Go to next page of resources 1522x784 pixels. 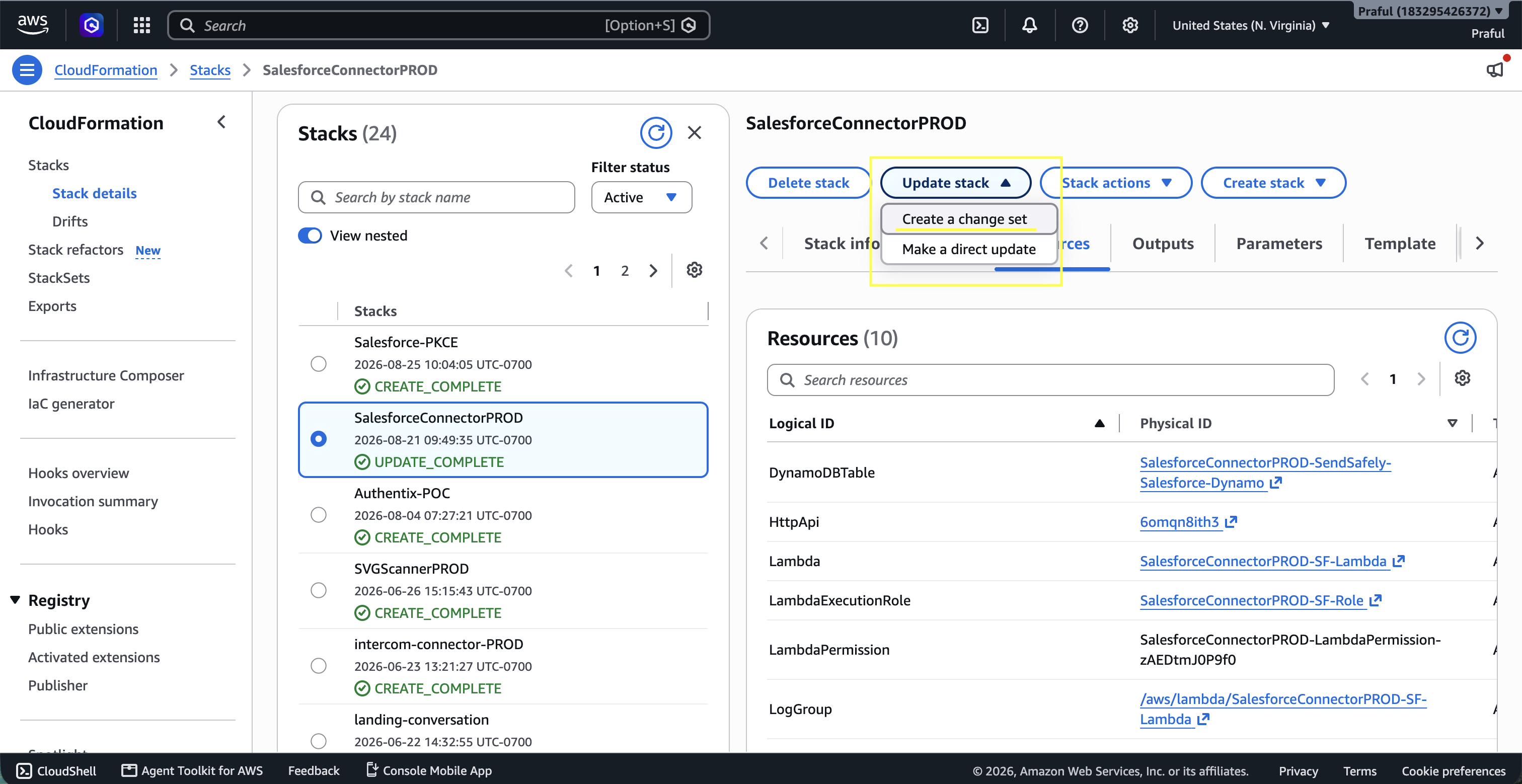tap(1421, 379)
